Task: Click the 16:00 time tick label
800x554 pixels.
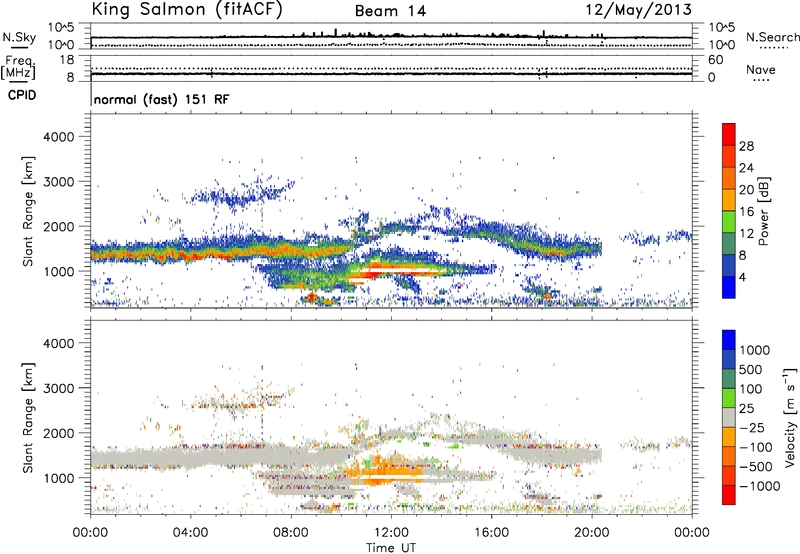Action: pyautogui.click(x=491, y=533)
